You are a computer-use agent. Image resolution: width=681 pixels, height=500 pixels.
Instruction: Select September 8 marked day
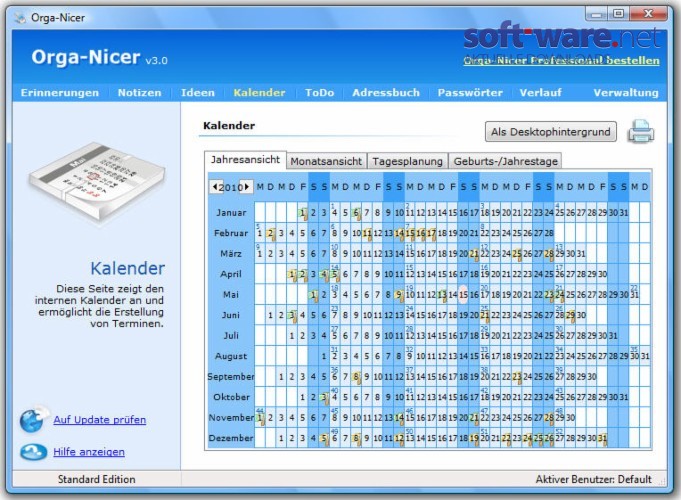[356, 377]
